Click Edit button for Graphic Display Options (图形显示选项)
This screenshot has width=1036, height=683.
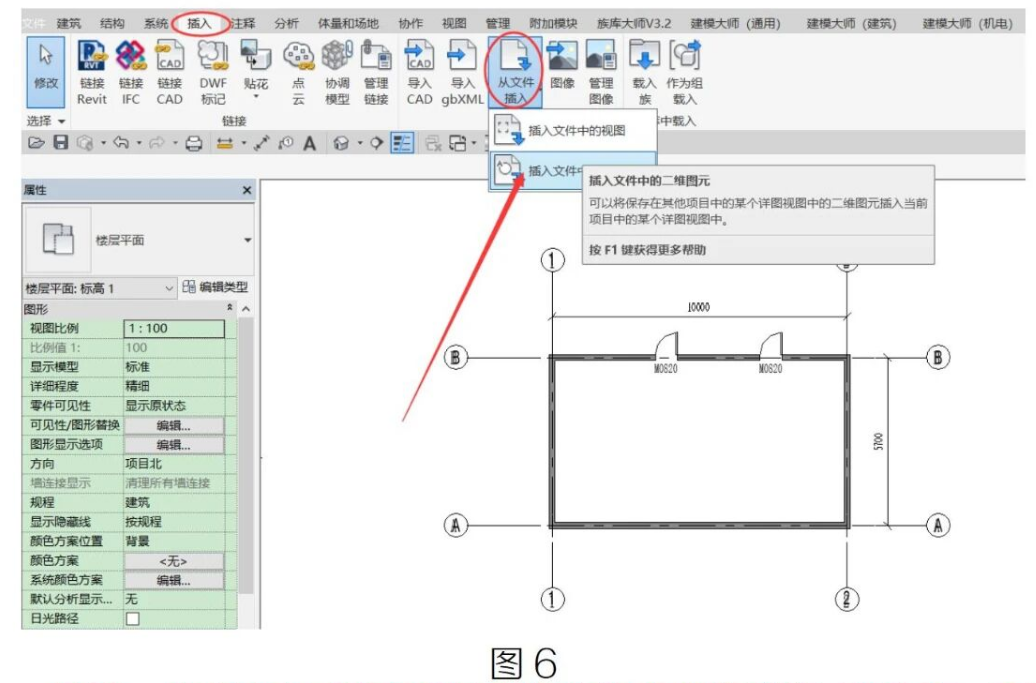[x=174, y=445]
